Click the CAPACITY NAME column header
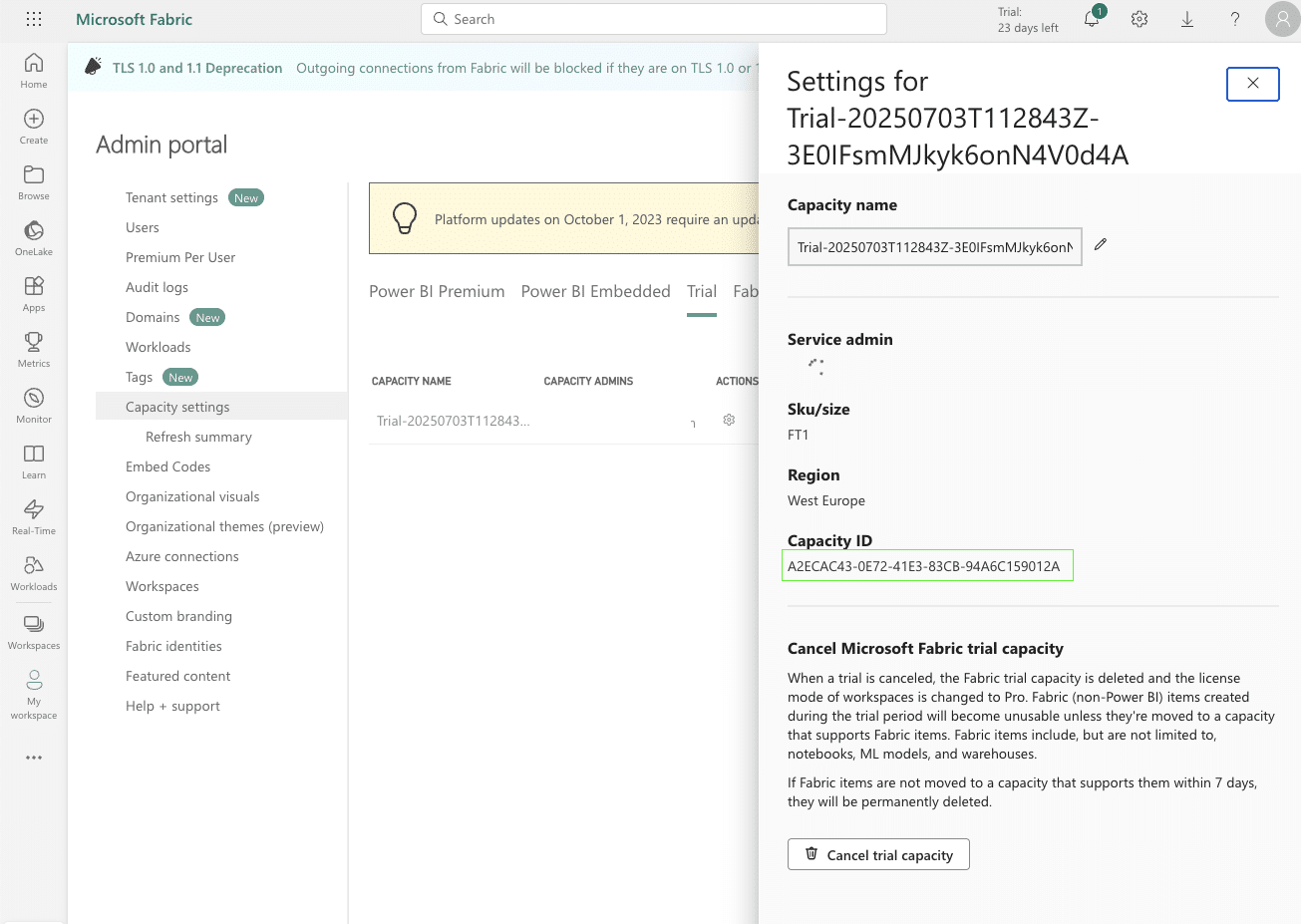The width and height of the screenshot is (1301, 924). pos(412,381)
